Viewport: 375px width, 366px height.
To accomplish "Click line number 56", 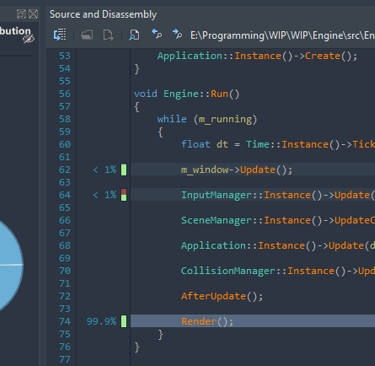I will [65, 94].
